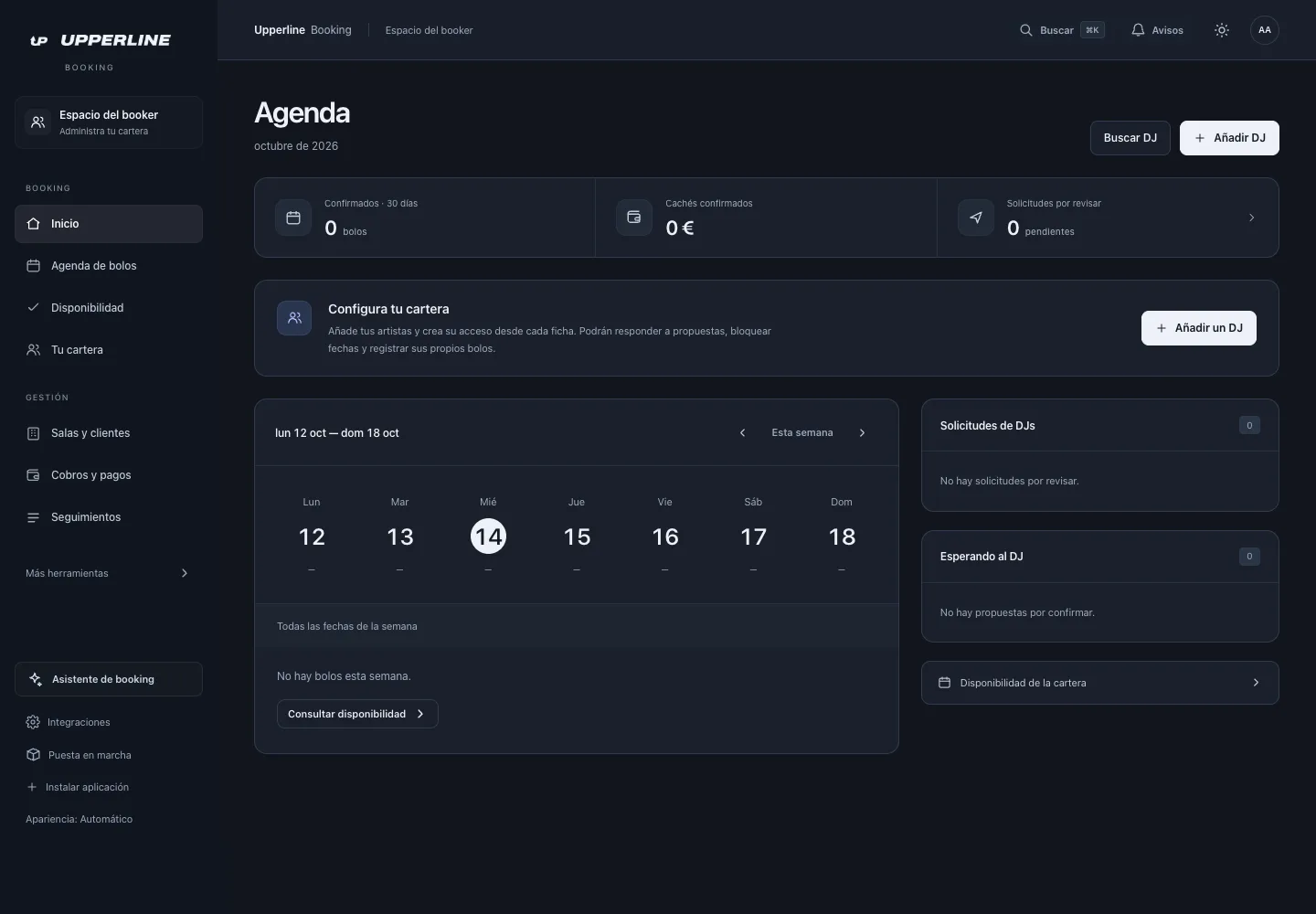
Task: Click the people icon in Configura tu cartera
Action: 294,318
